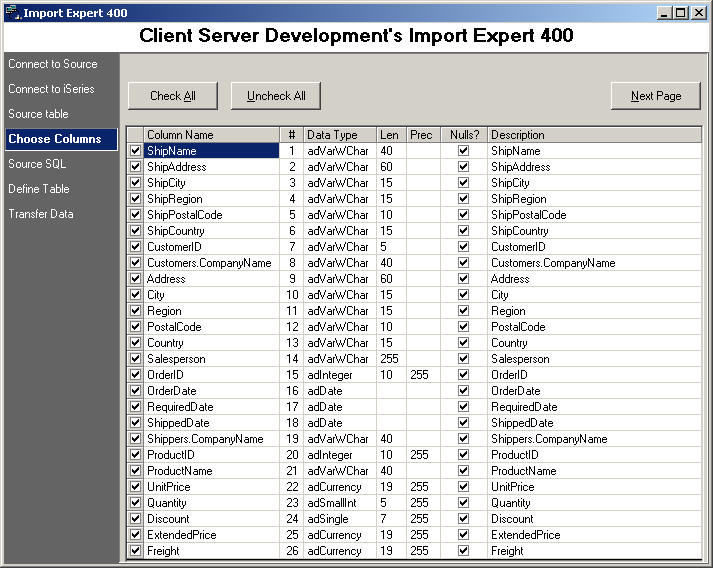Toggle the include checkbox for Quantity
Screen dimensions: 713x568
(136, 503)
